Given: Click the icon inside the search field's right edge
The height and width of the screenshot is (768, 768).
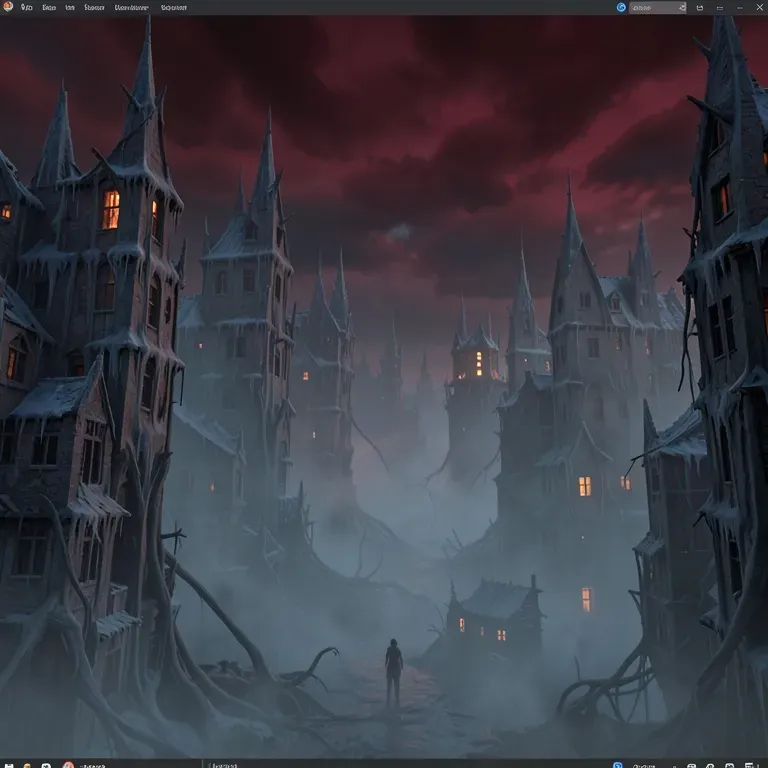Looking at the screenshot, I should (x=682, y=7).
